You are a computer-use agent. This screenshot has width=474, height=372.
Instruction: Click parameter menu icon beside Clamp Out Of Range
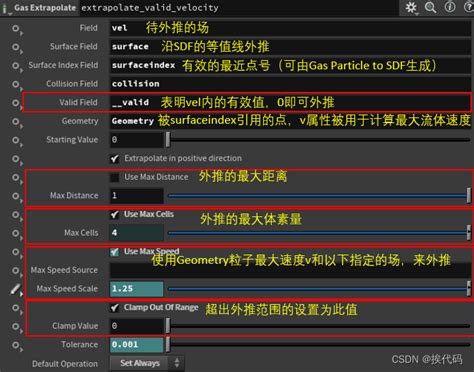[x=16, y=308]
